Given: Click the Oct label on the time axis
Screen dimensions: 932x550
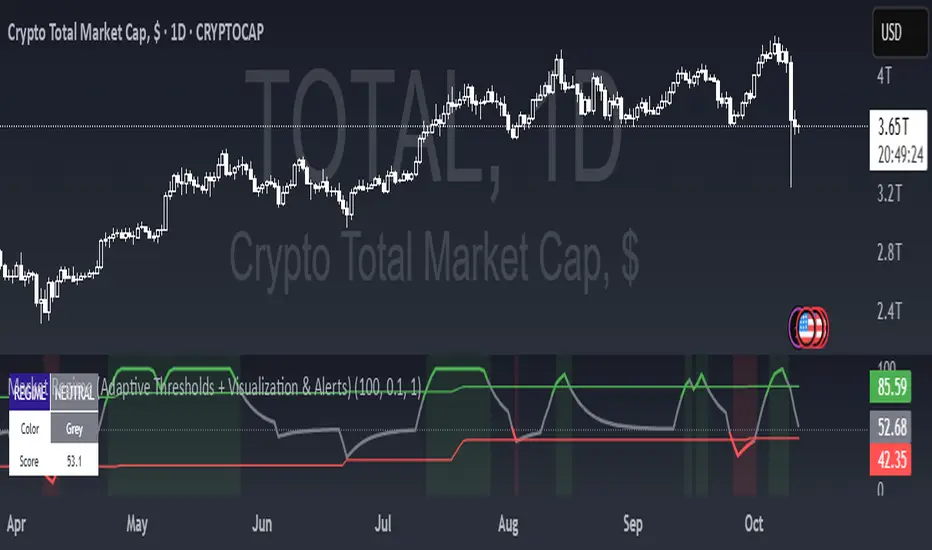Looking at the screenshot, I should click(755, 522).
